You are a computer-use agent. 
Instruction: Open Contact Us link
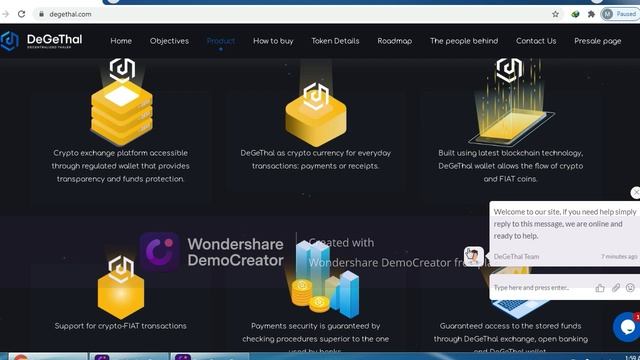(x=536, y=41)
